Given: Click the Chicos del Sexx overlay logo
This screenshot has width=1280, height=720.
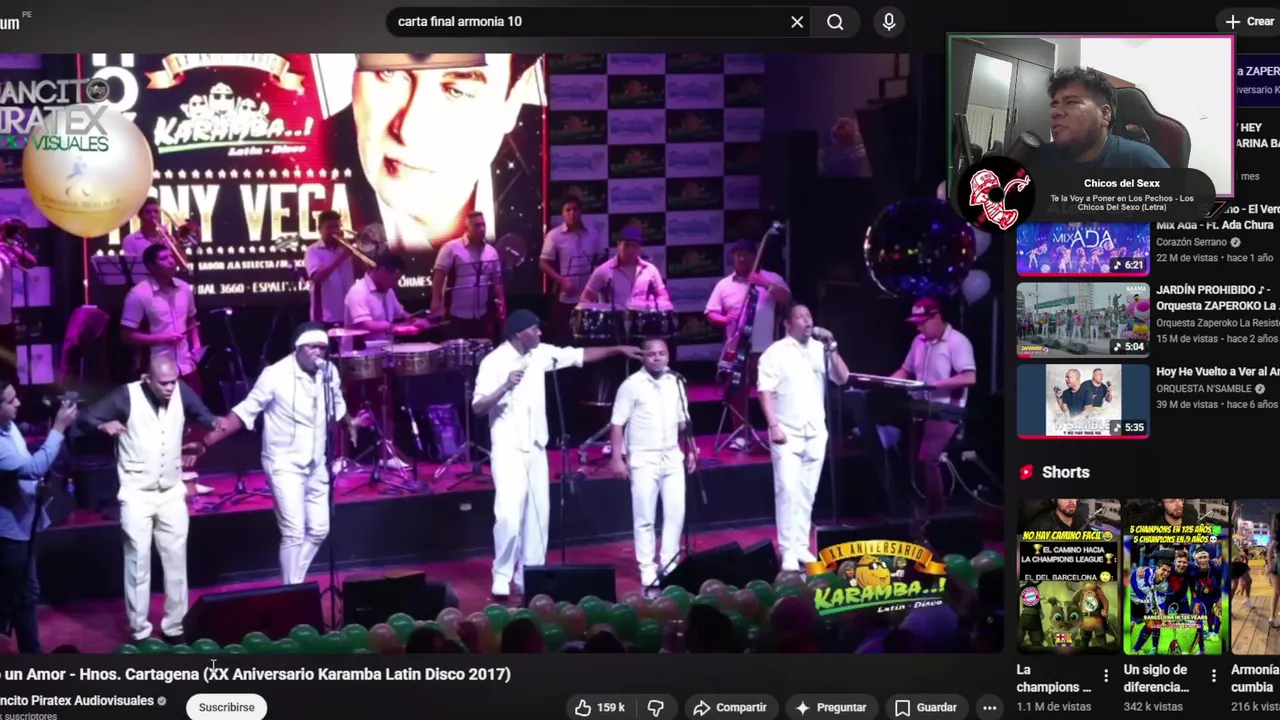Looking at the screenshot, I should click(997, 195).
